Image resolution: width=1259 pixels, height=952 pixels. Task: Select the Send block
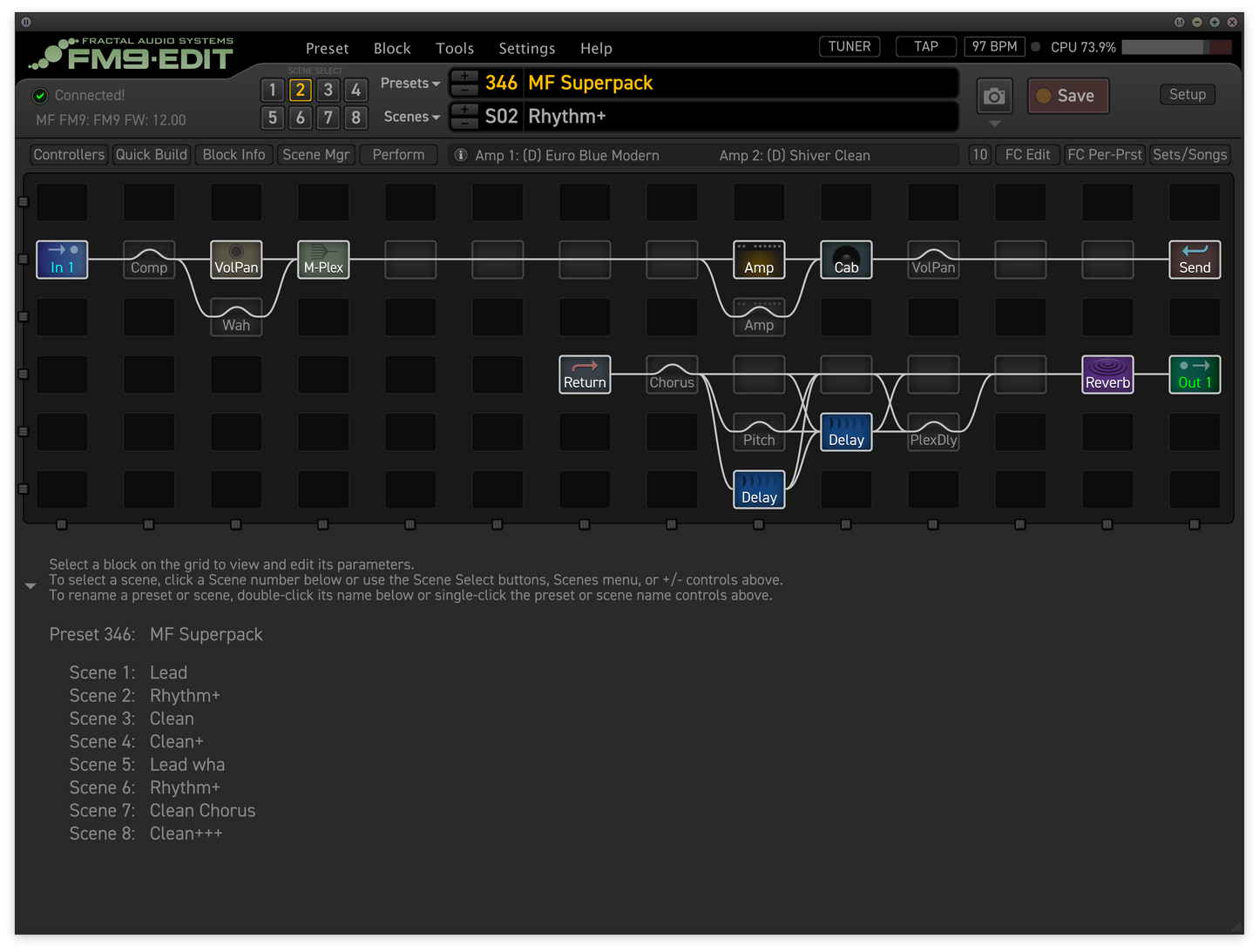tap(1195, 260)
